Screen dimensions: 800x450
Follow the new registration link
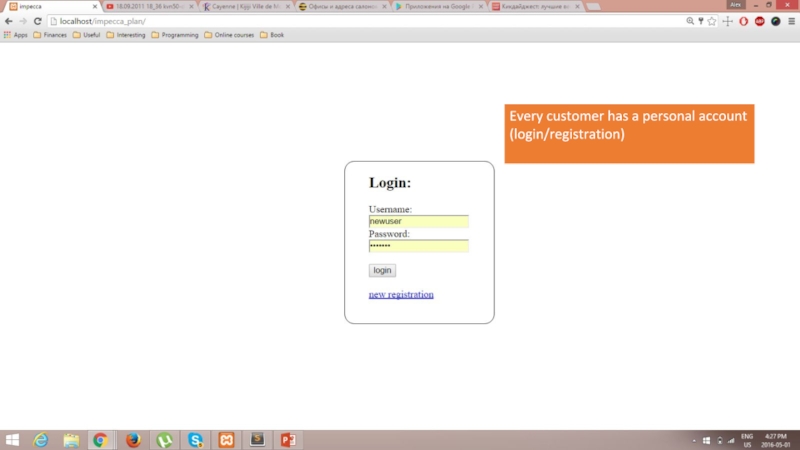(401, 295)
